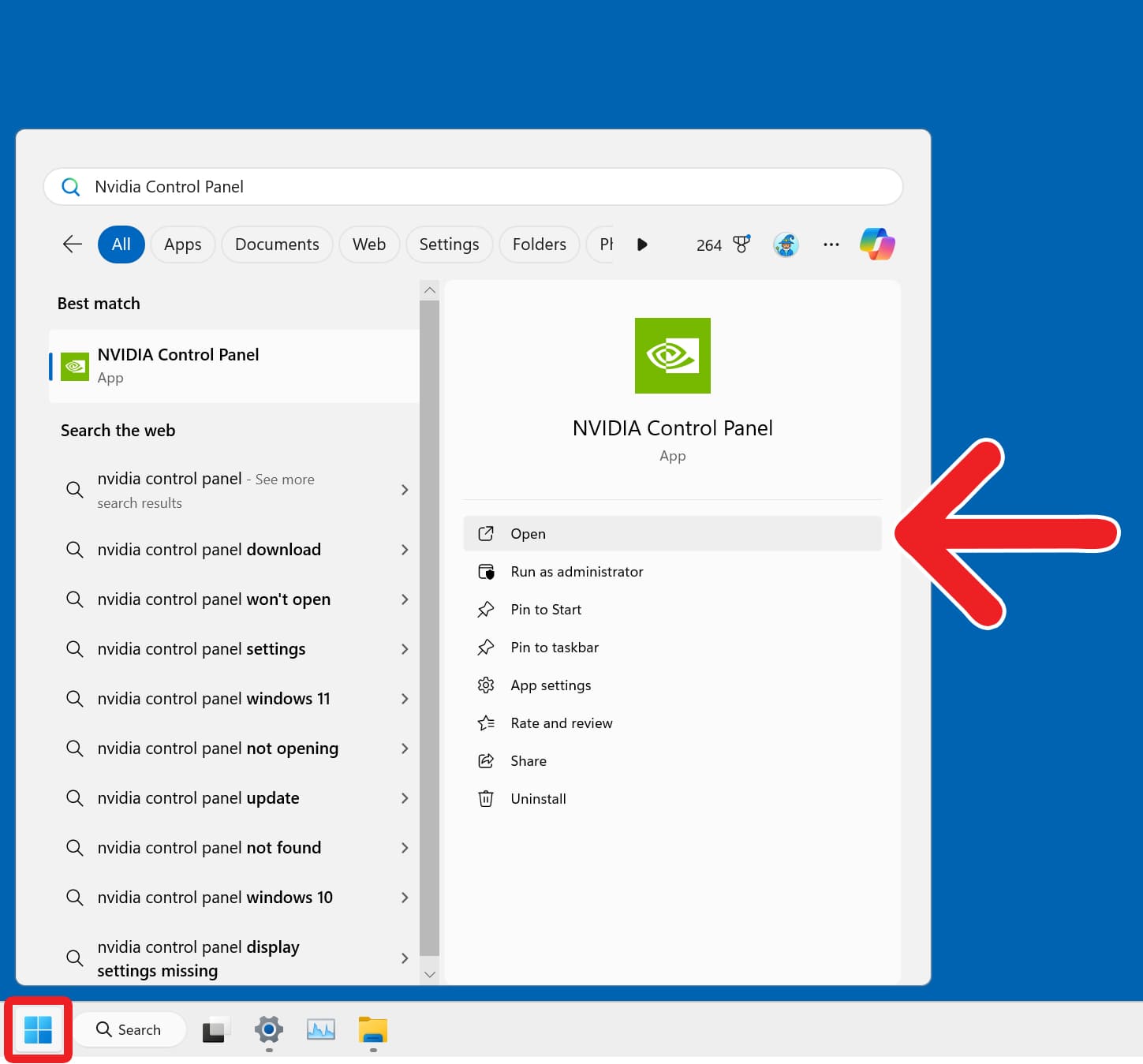Switch to the Documents filter tab
1143x1064 pixels.
coord(277,245)
